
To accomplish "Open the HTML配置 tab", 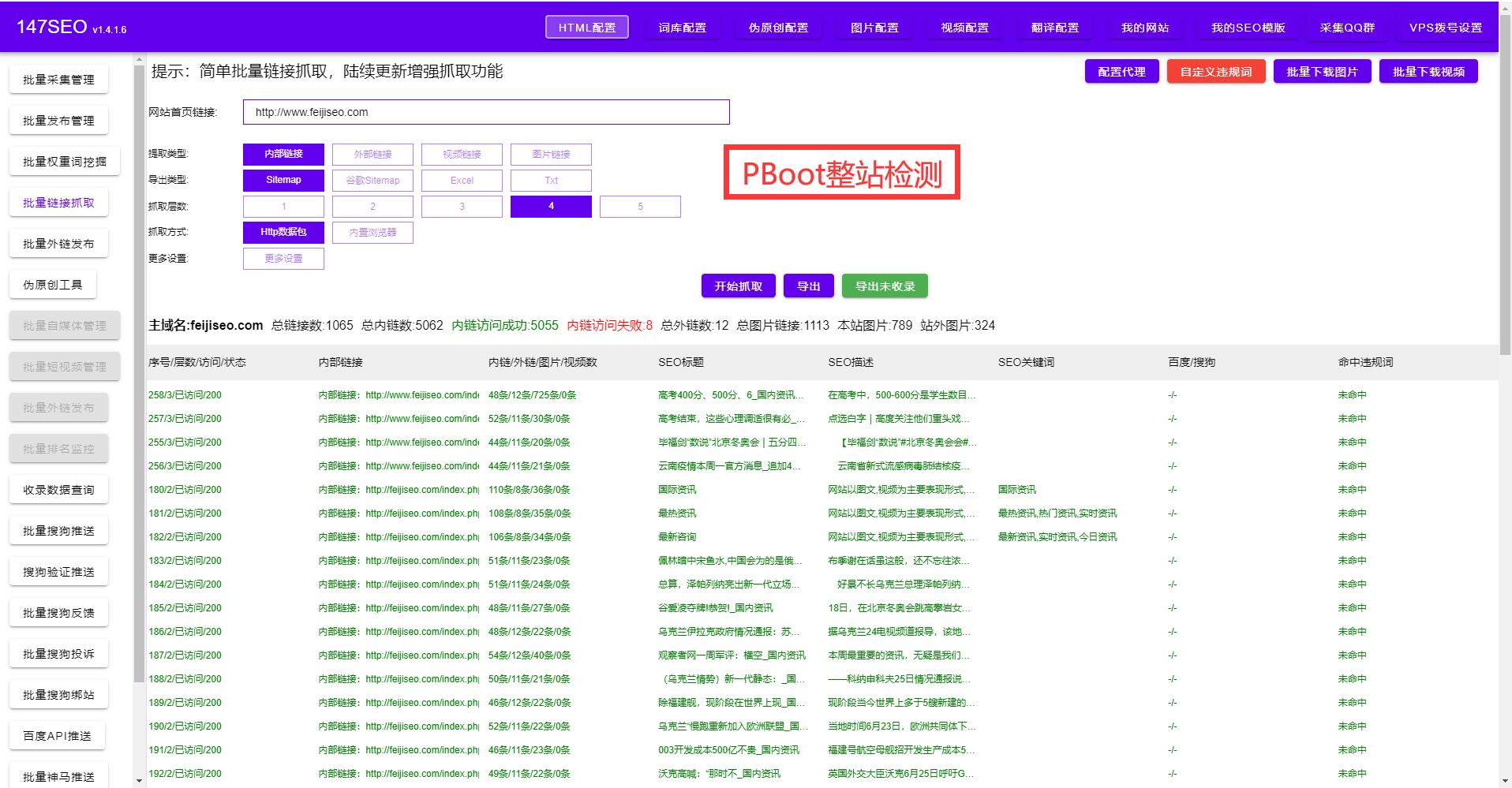I will pos(586,27).
